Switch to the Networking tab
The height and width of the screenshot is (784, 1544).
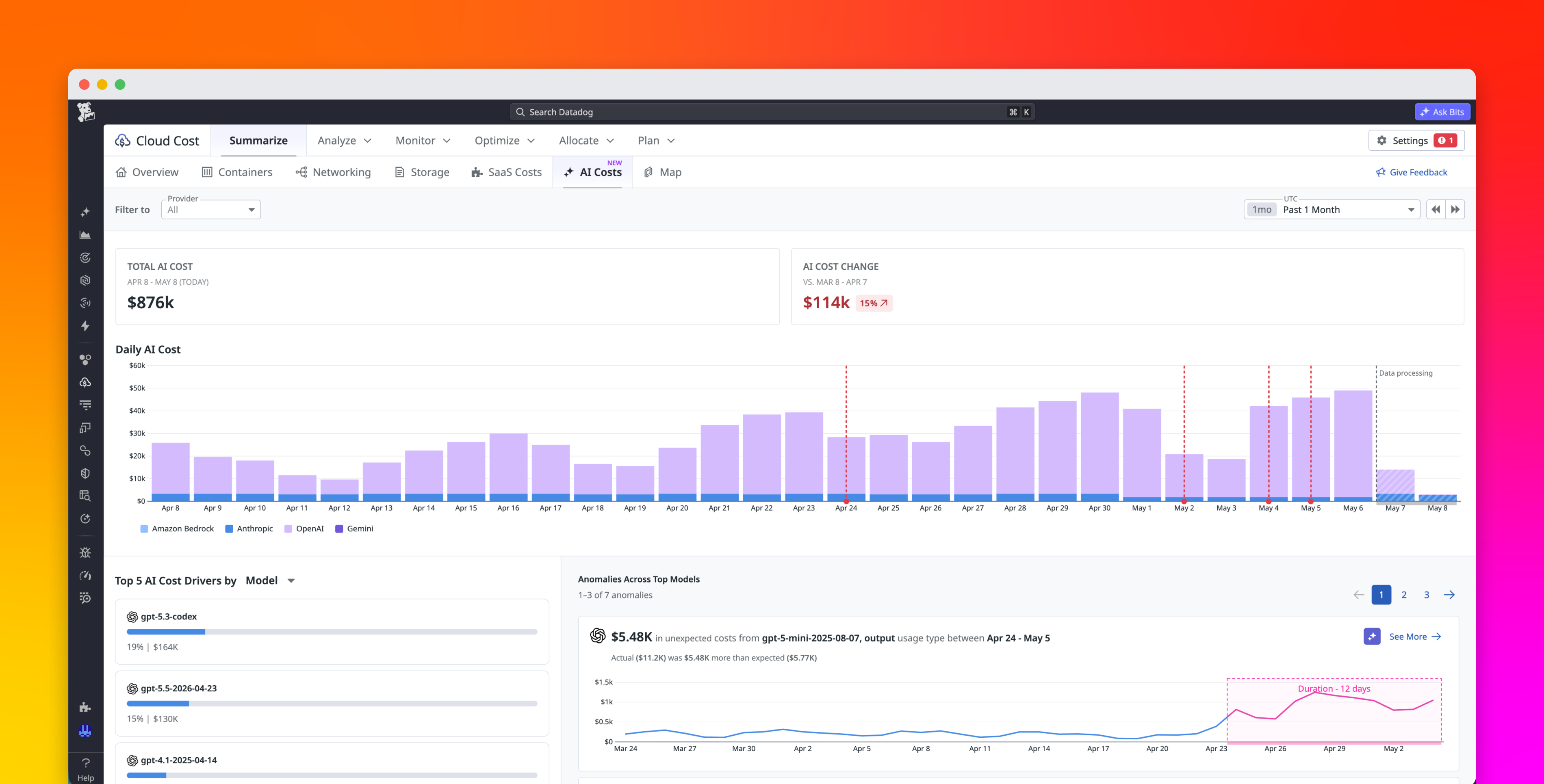tap(333, 172)
